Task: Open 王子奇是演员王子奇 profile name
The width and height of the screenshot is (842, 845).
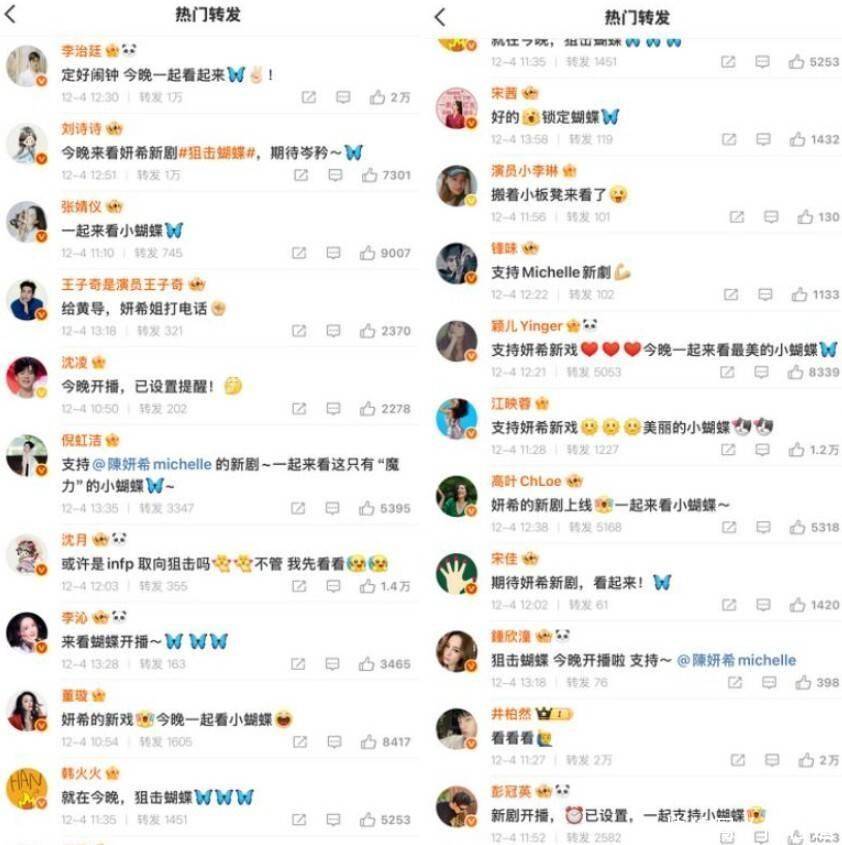Action: click(x=122, y=284)
